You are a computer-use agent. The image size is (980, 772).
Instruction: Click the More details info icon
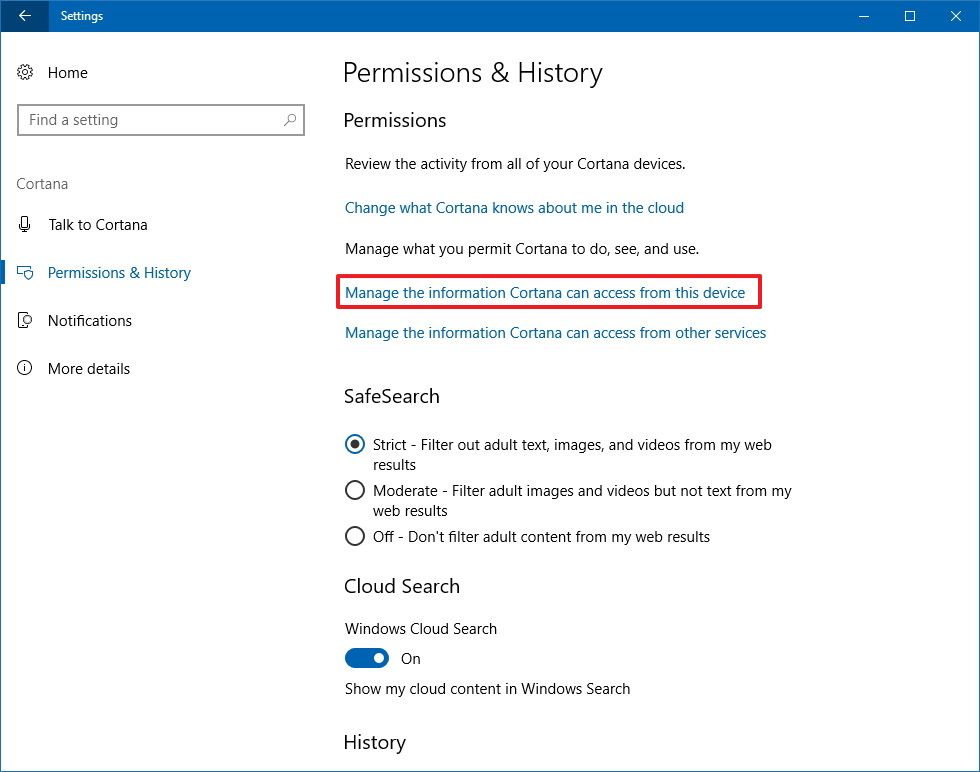25,368
